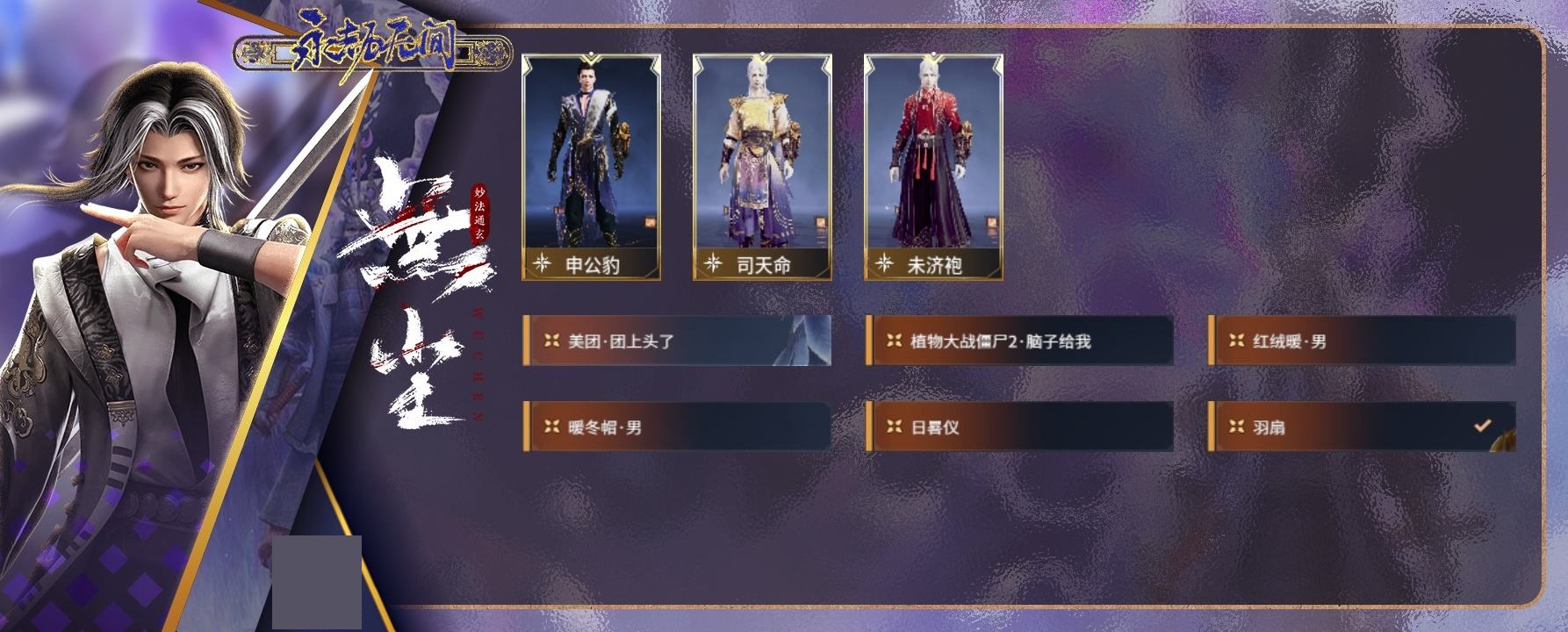The image size is (1568, 632).
Task: Choose the 植物大战僵尸2·脑子给我 item
Action: point(1019,341)
